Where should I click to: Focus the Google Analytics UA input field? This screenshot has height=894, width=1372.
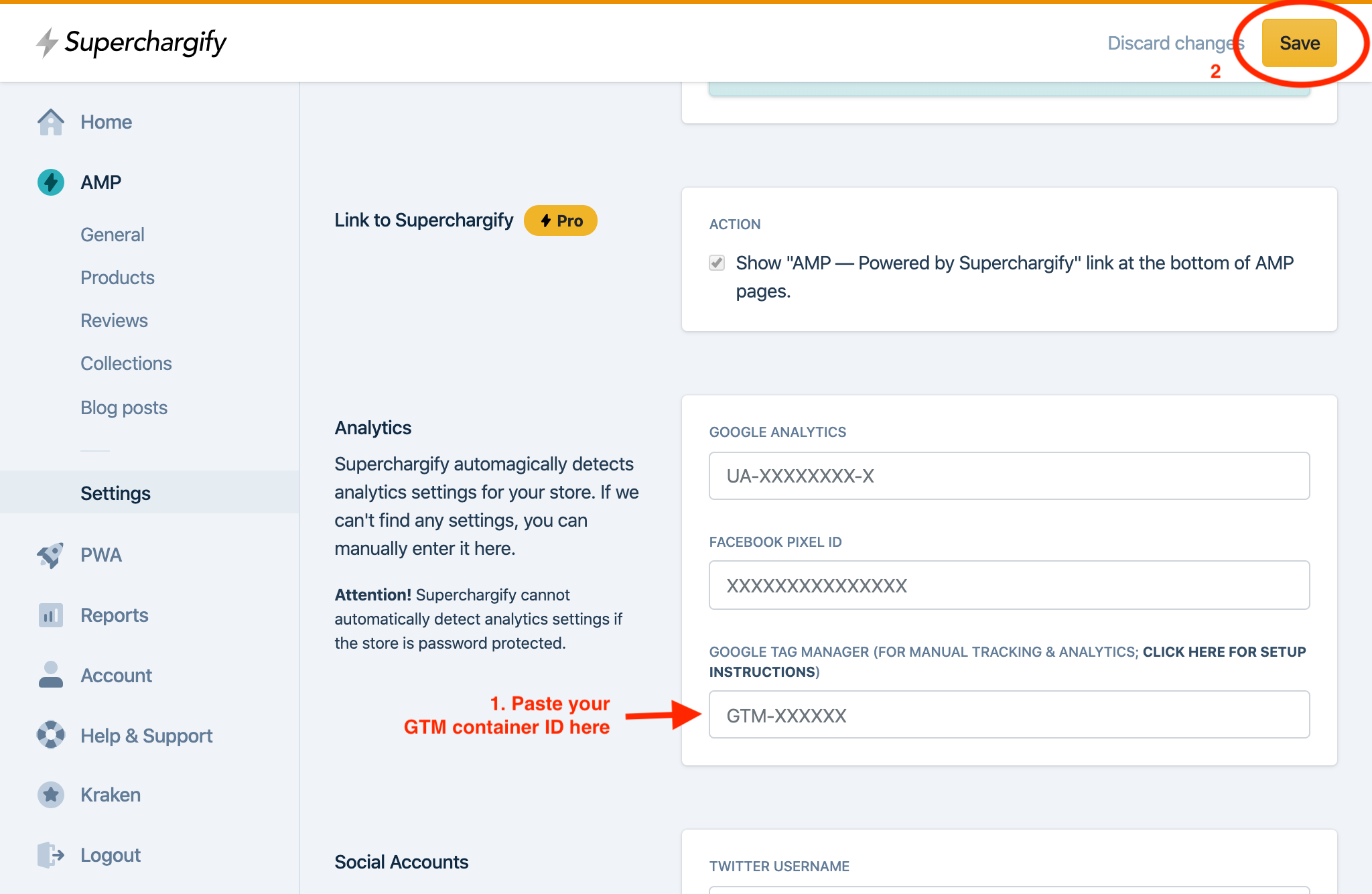point(1009,476)
